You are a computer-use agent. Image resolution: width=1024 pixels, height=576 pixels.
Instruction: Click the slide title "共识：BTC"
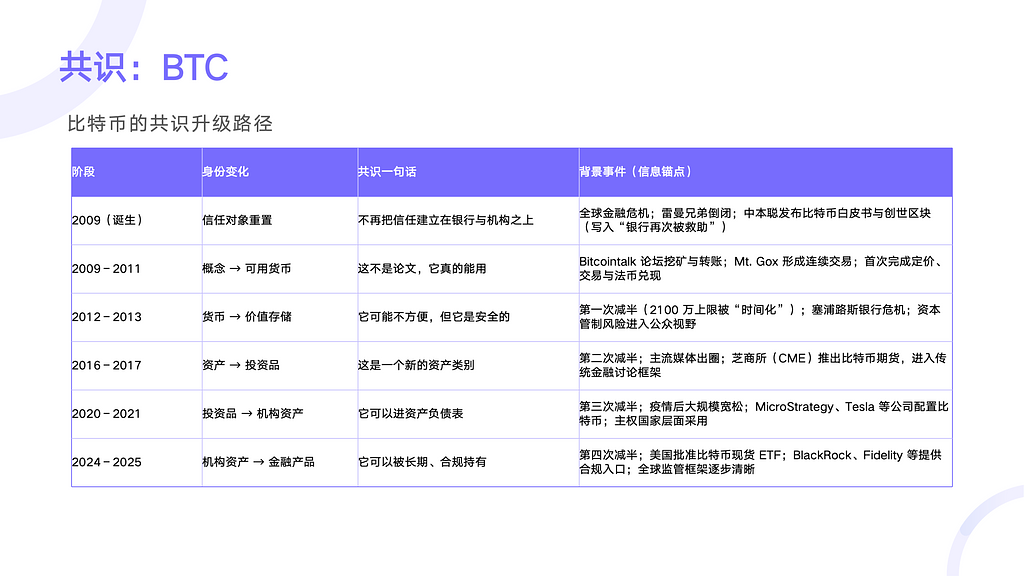point(143,68)
